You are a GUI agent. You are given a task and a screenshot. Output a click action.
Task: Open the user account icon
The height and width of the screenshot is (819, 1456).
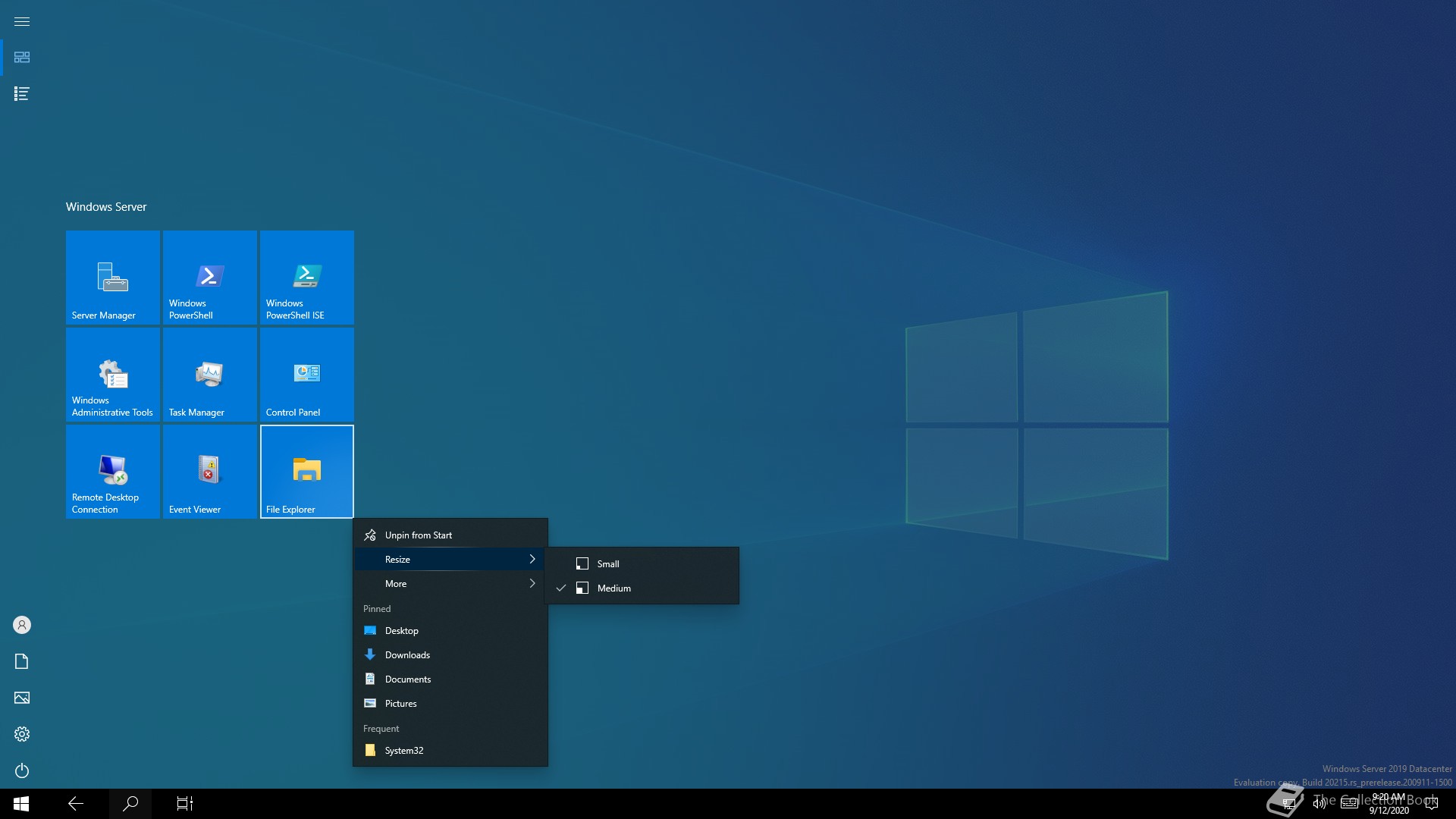click(x=22, y=625)
